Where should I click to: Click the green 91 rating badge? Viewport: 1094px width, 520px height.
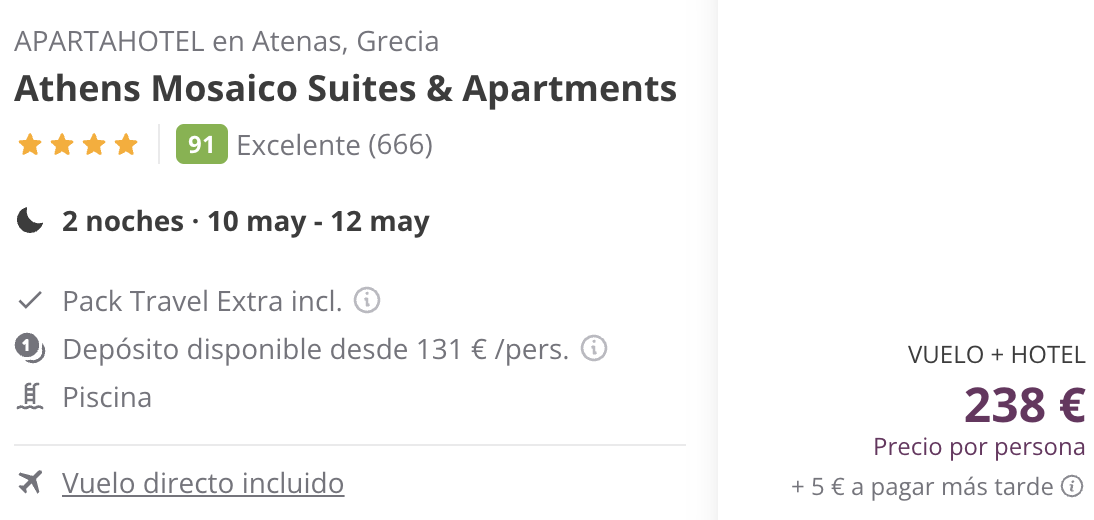(x=202, y=144)
